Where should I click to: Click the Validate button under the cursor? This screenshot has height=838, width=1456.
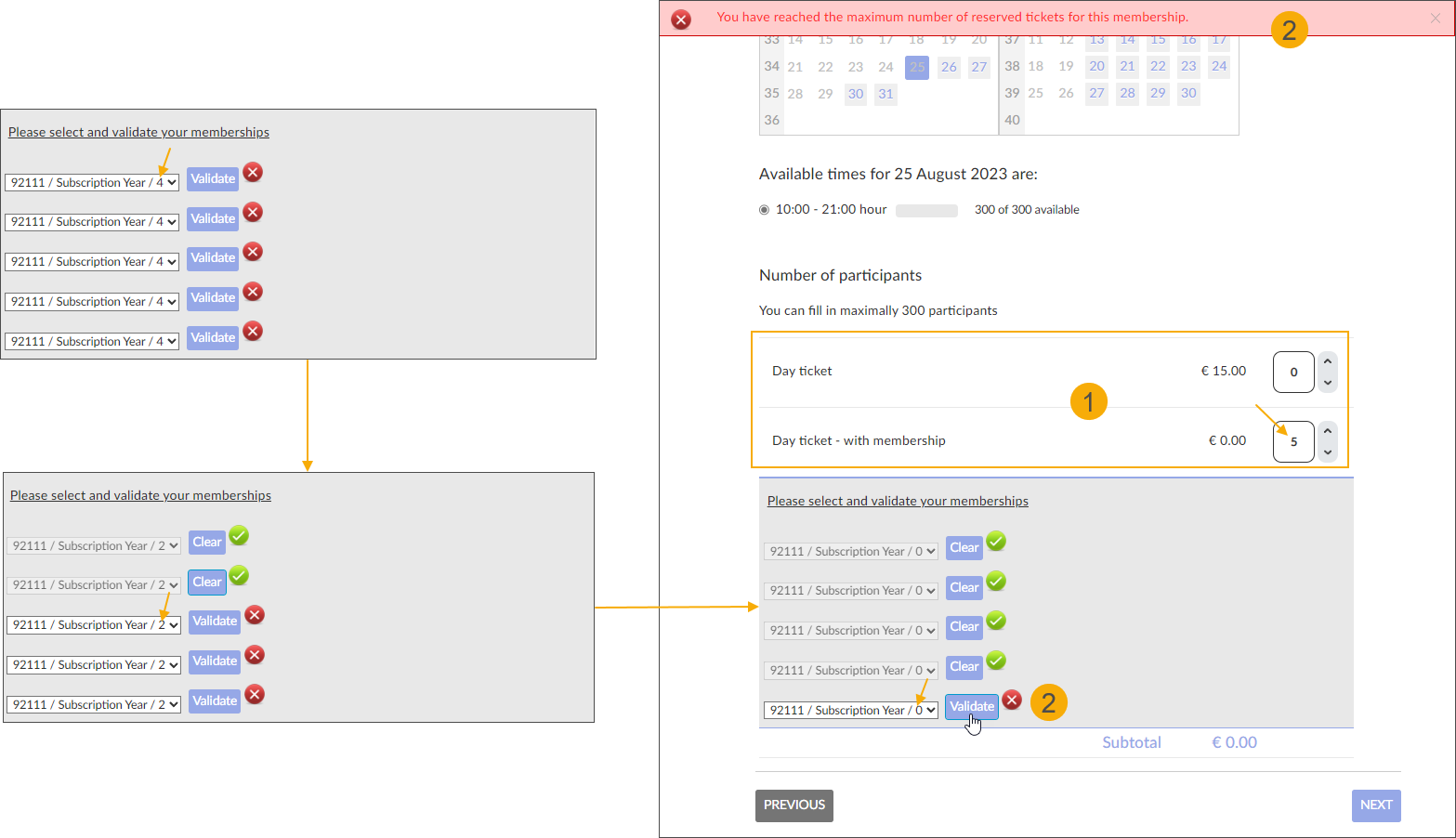point(971,706)
